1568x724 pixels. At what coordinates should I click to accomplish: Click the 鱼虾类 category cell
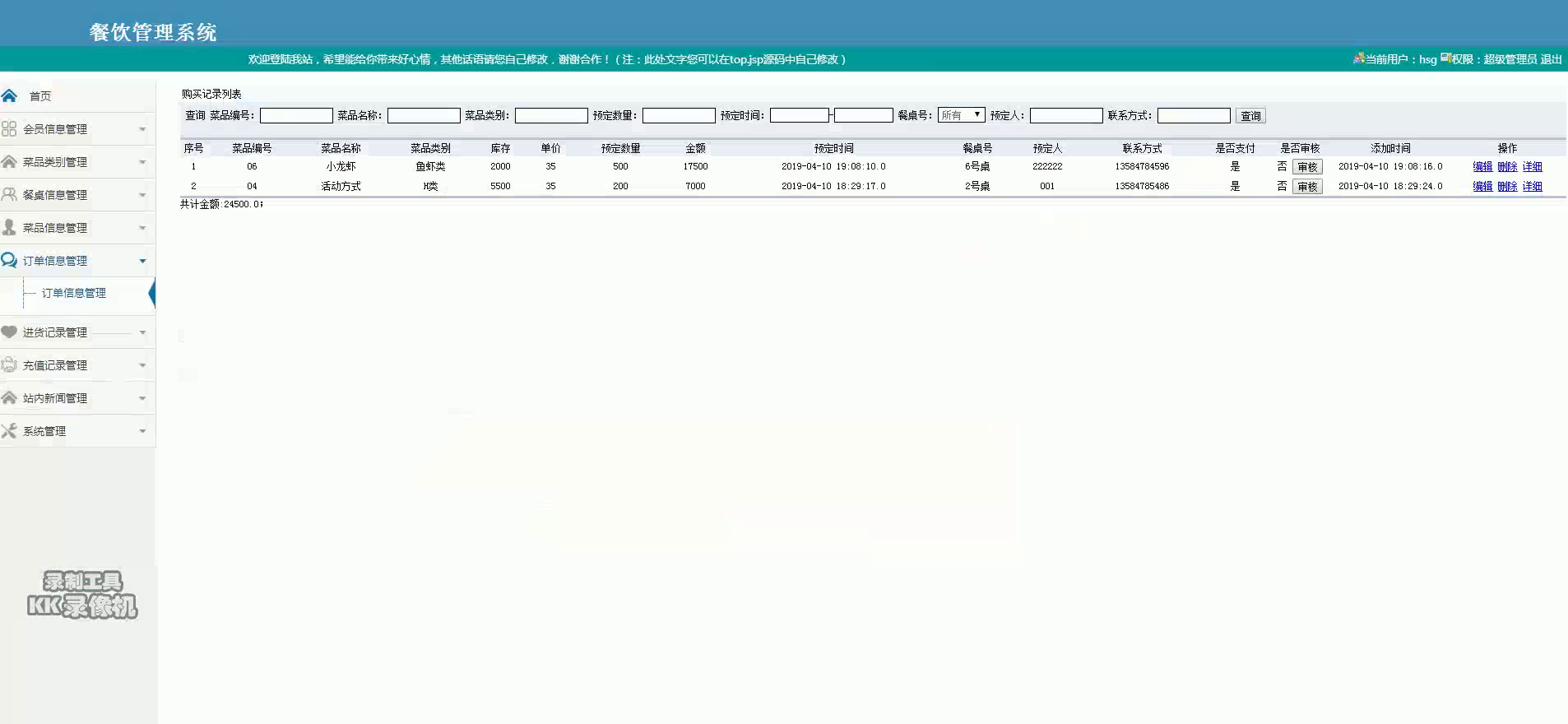(x=430, y=166)
